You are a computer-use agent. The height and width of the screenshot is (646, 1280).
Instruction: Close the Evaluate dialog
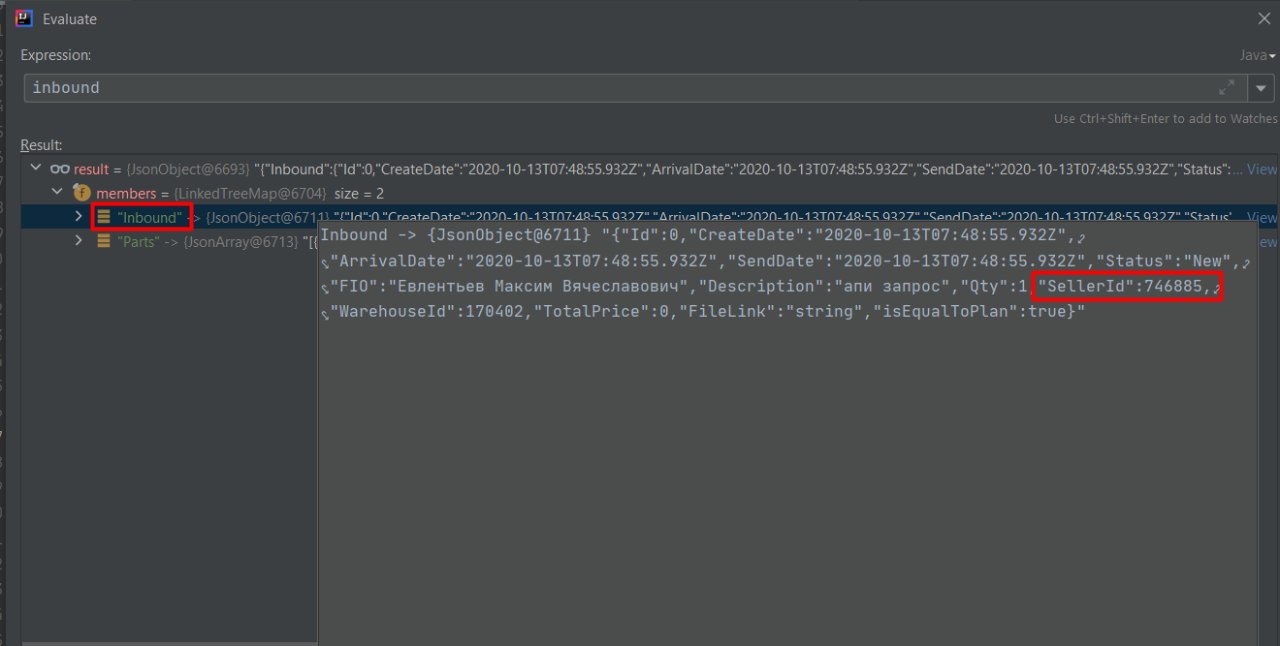(1264, 18)
